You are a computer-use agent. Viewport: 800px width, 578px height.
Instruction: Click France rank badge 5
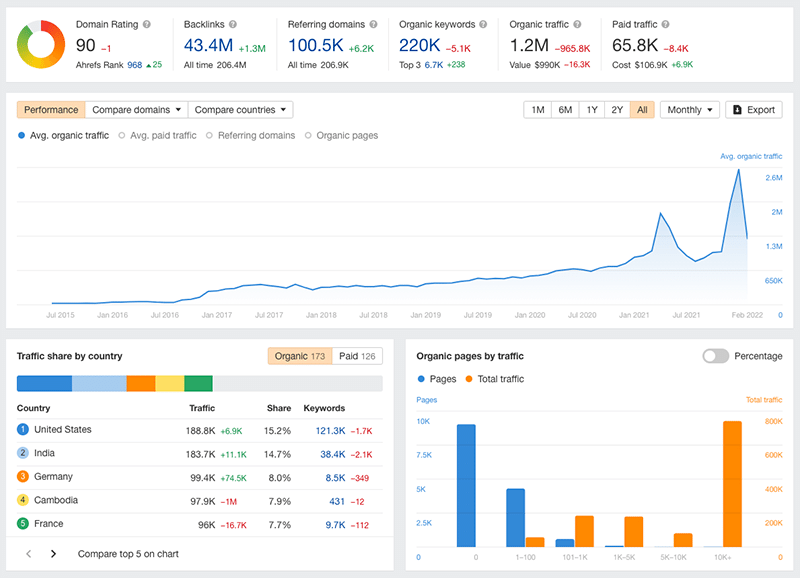23,523
